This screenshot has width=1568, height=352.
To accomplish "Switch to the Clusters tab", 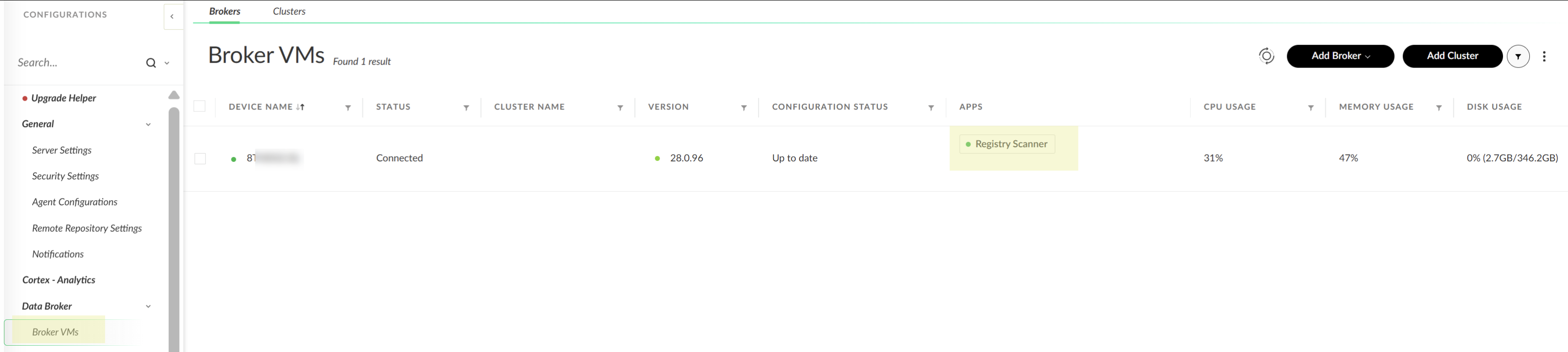I will point(289,11).
